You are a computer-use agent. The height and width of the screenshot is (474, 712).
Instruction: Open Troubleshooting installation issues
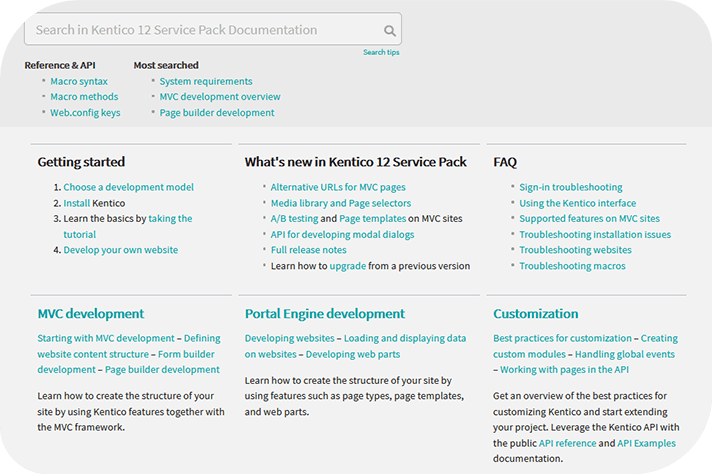(595, 234)
